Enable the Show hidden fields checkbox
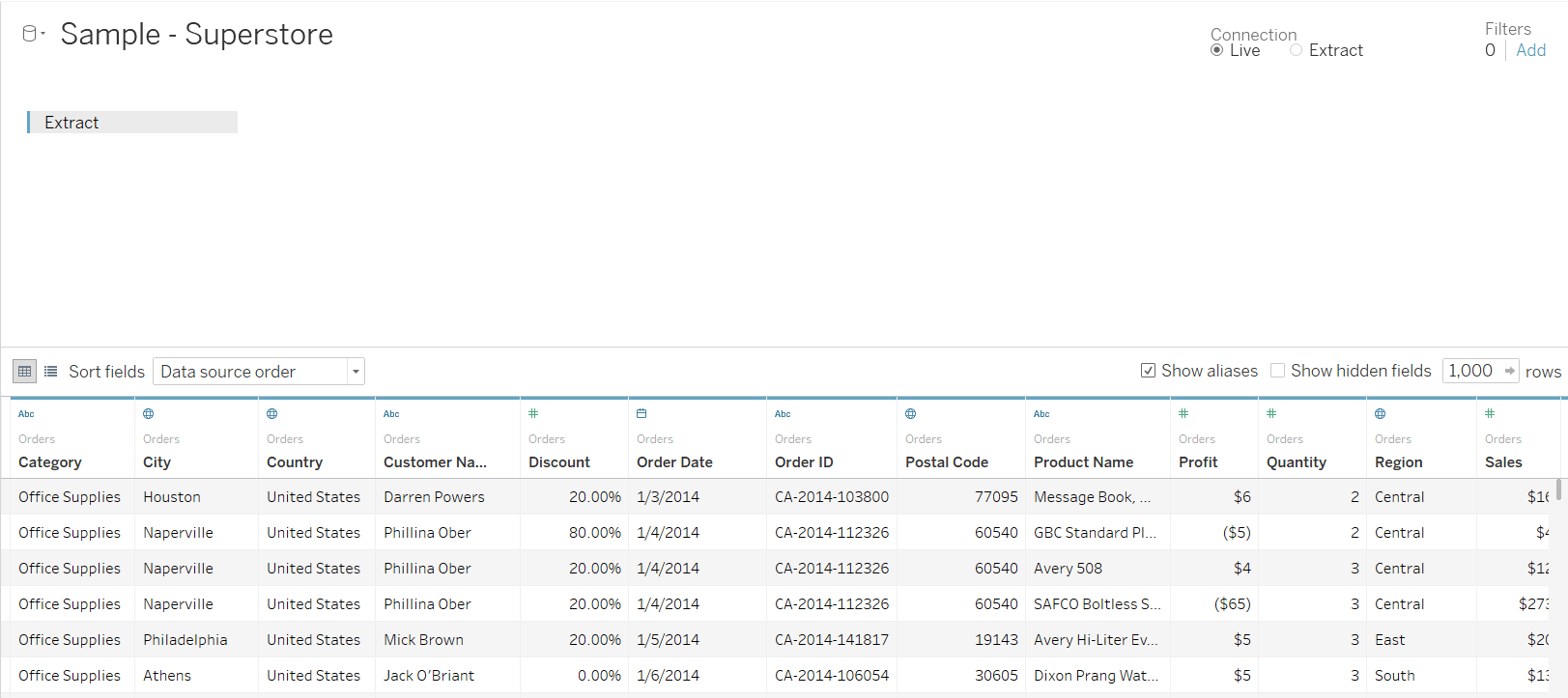 [1278, 371]
